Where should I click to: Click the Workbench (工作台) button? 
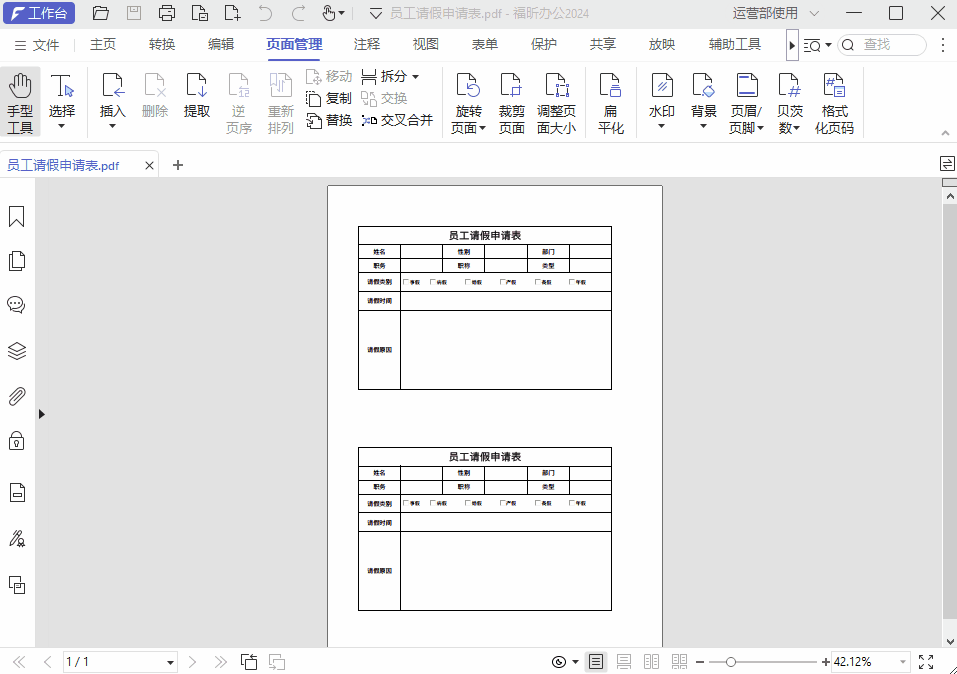(37, 13)
